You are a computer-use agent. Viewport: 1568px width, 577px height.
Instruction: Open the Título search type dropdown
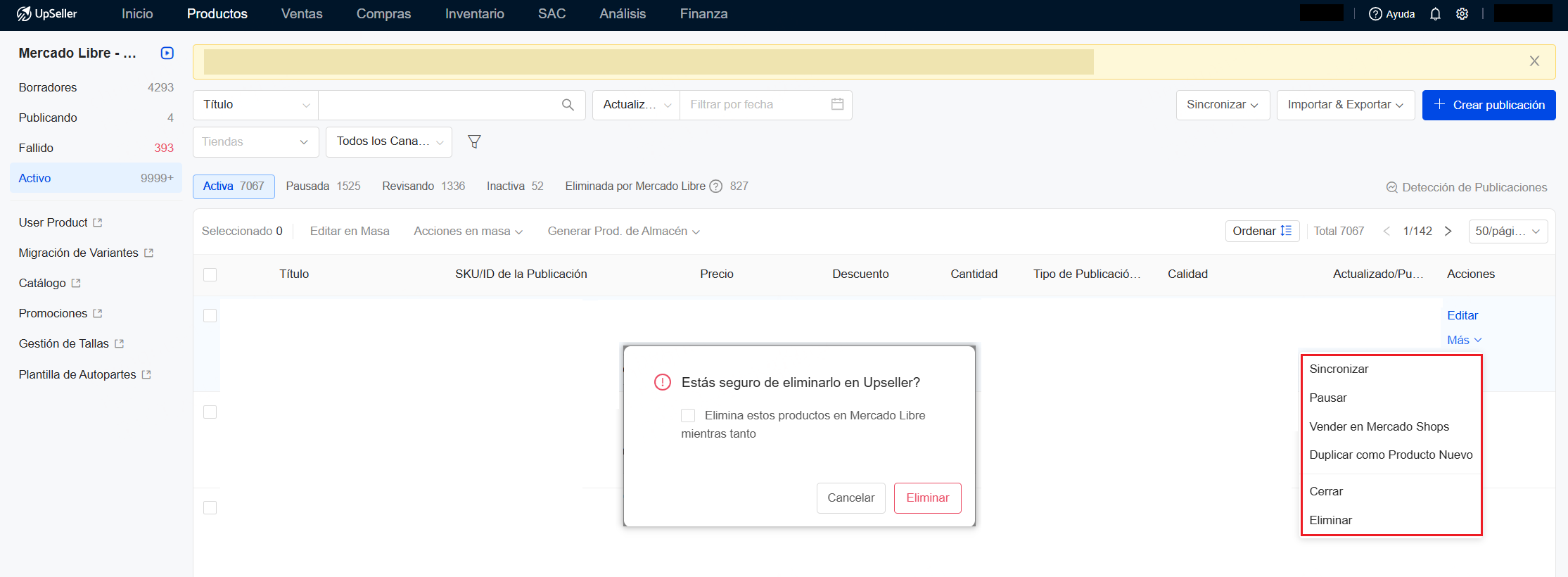coord(255,105)
